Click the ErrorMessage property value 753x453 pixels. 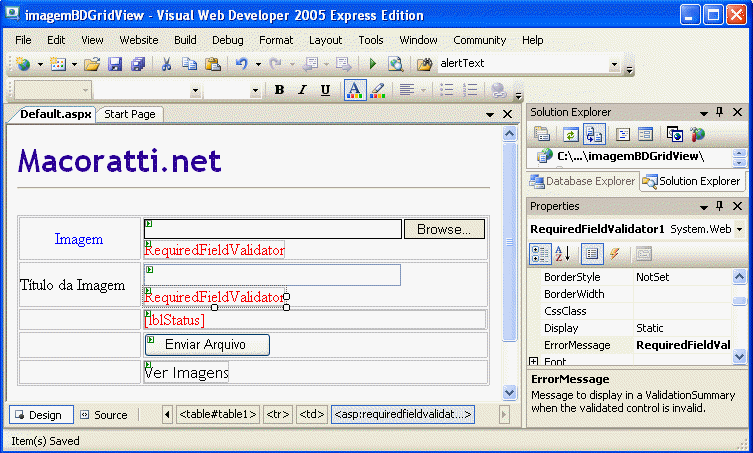click(682, 345)
